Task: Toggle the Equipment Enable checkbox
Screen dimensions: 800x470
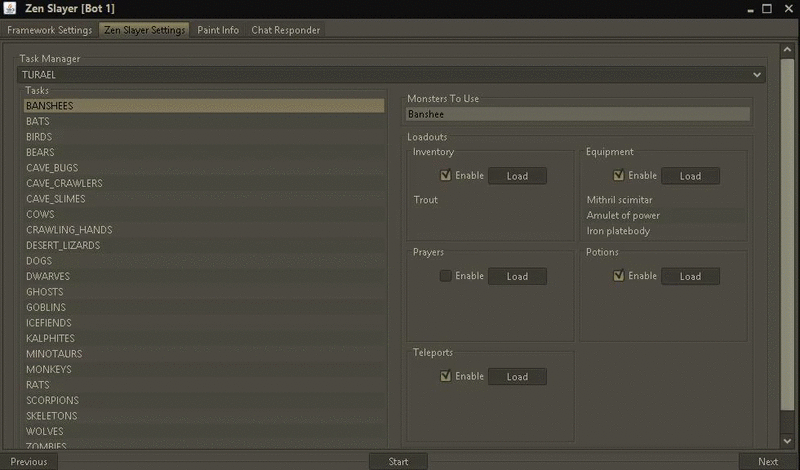Action: [618, 175]
